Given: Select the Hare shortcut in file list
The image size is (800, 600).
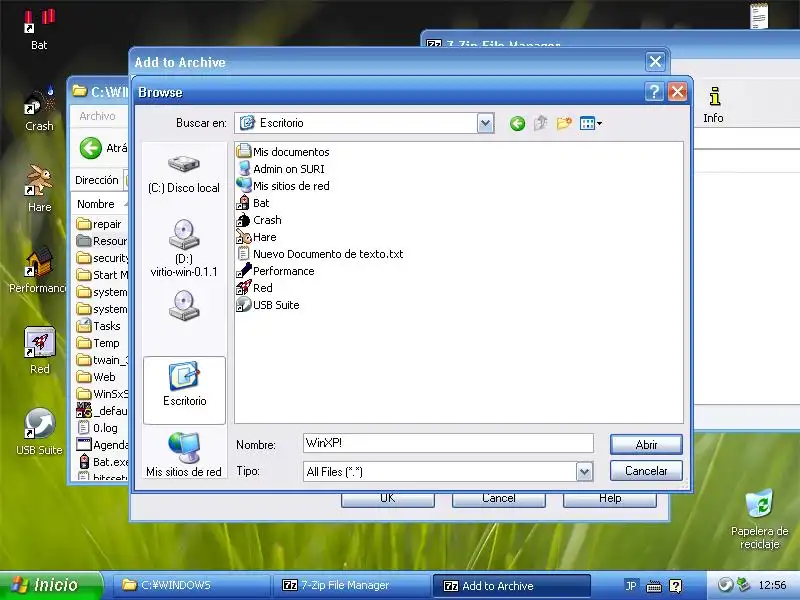Looking at the screenshot, I should pyautogui.click(x=257, y=237).
